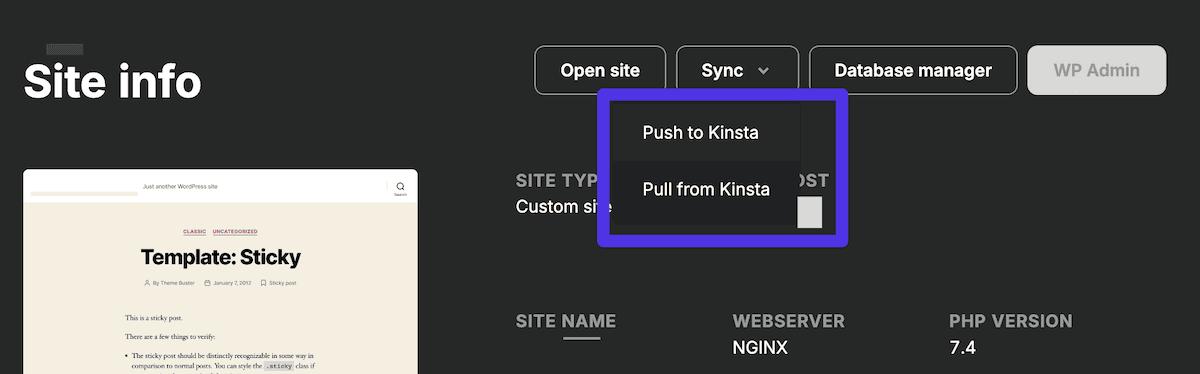Click search icon in site preview

(x=400, y=186)
